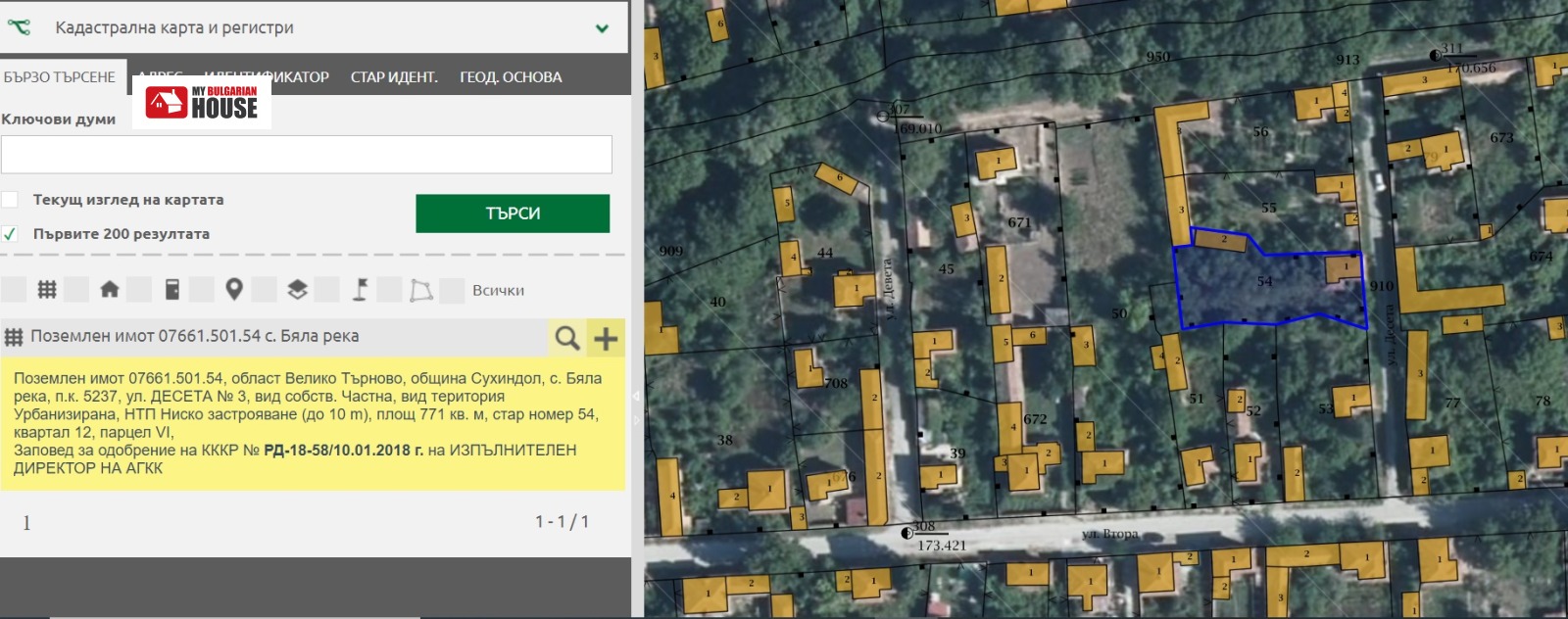Click the yellow plus icon on result row
The width and height of the screenshot is (1568, 619).
(606, 338)
